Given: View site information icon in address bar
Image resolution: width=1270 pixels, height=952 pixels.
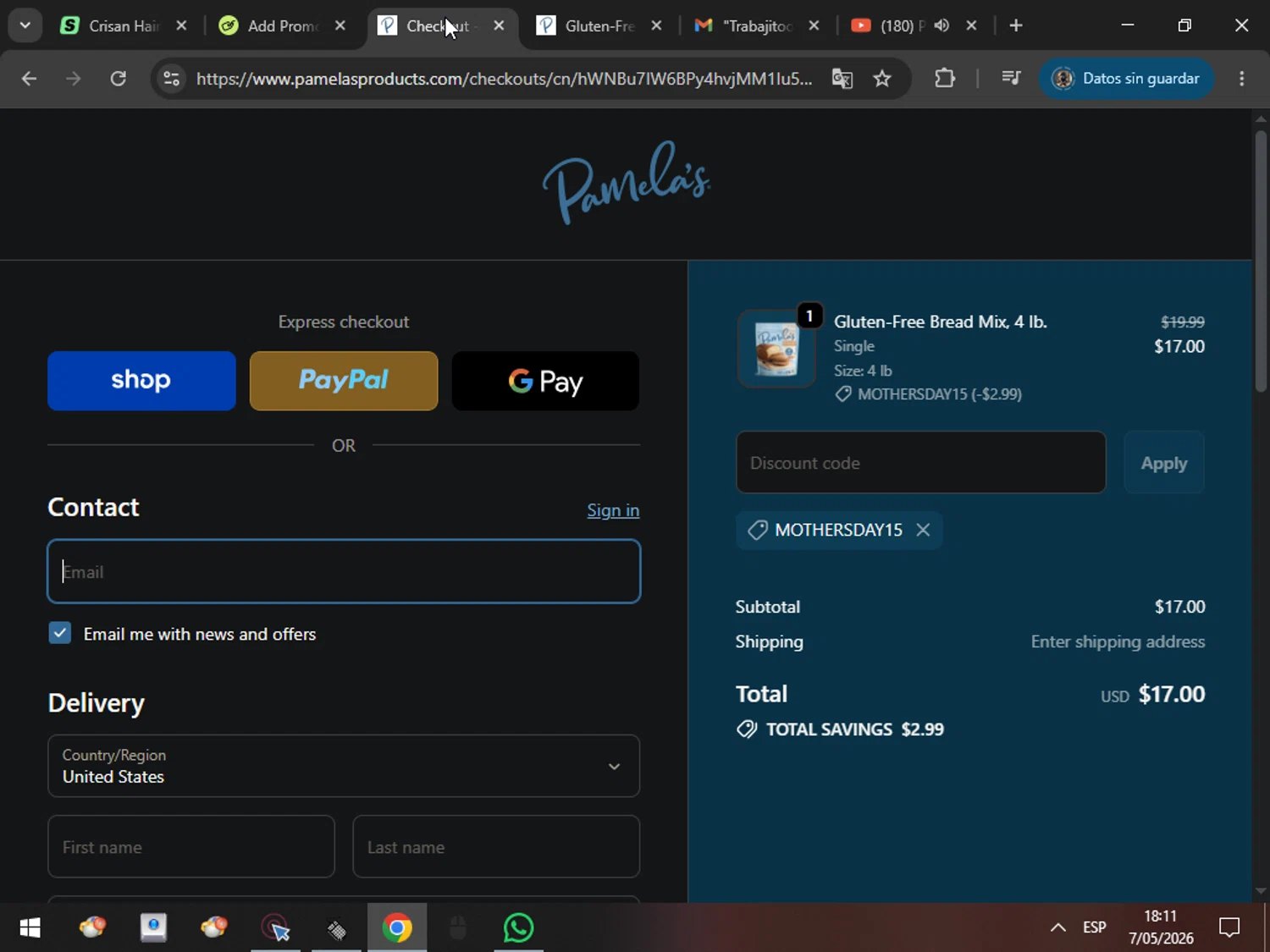Looking at the screenshot, I should point(172,79).
